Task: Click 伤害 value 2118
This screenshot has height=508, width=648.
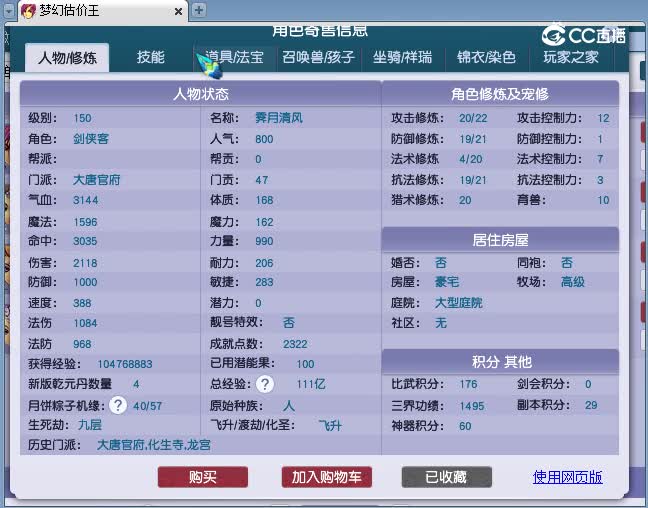Action: (85, 263)
